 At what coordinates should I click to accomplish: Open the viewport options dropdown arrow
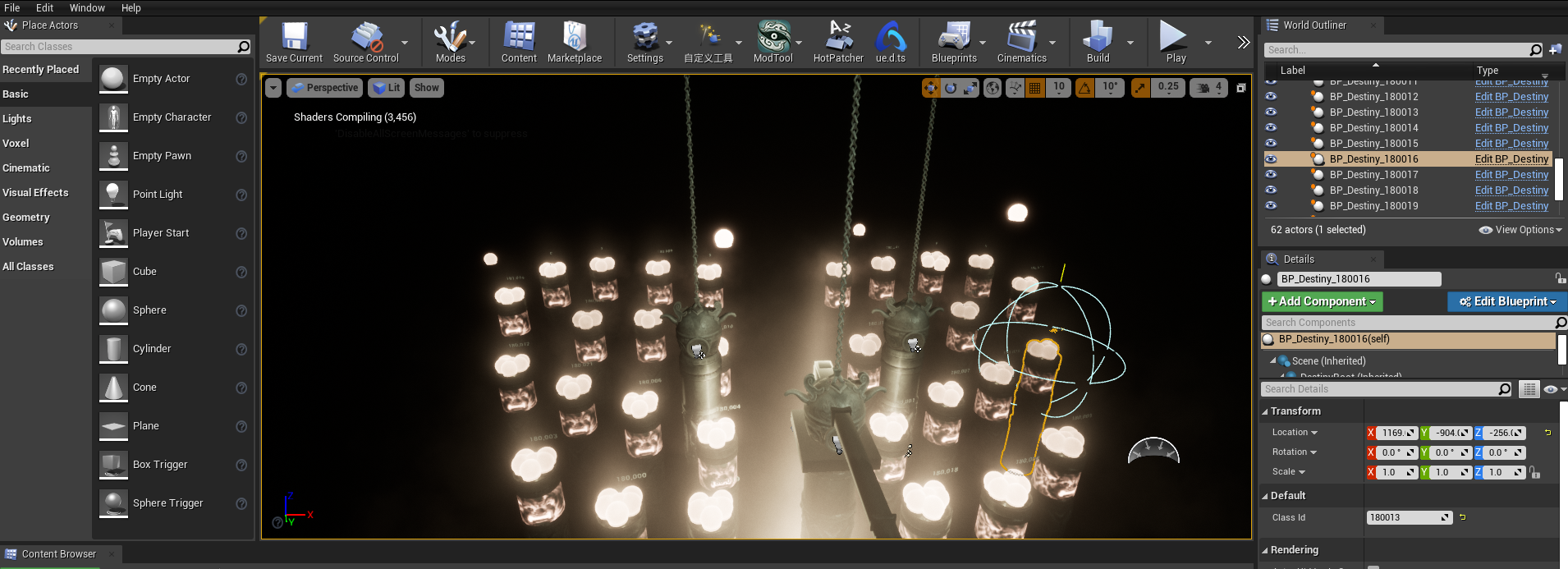tap(273, 88)
